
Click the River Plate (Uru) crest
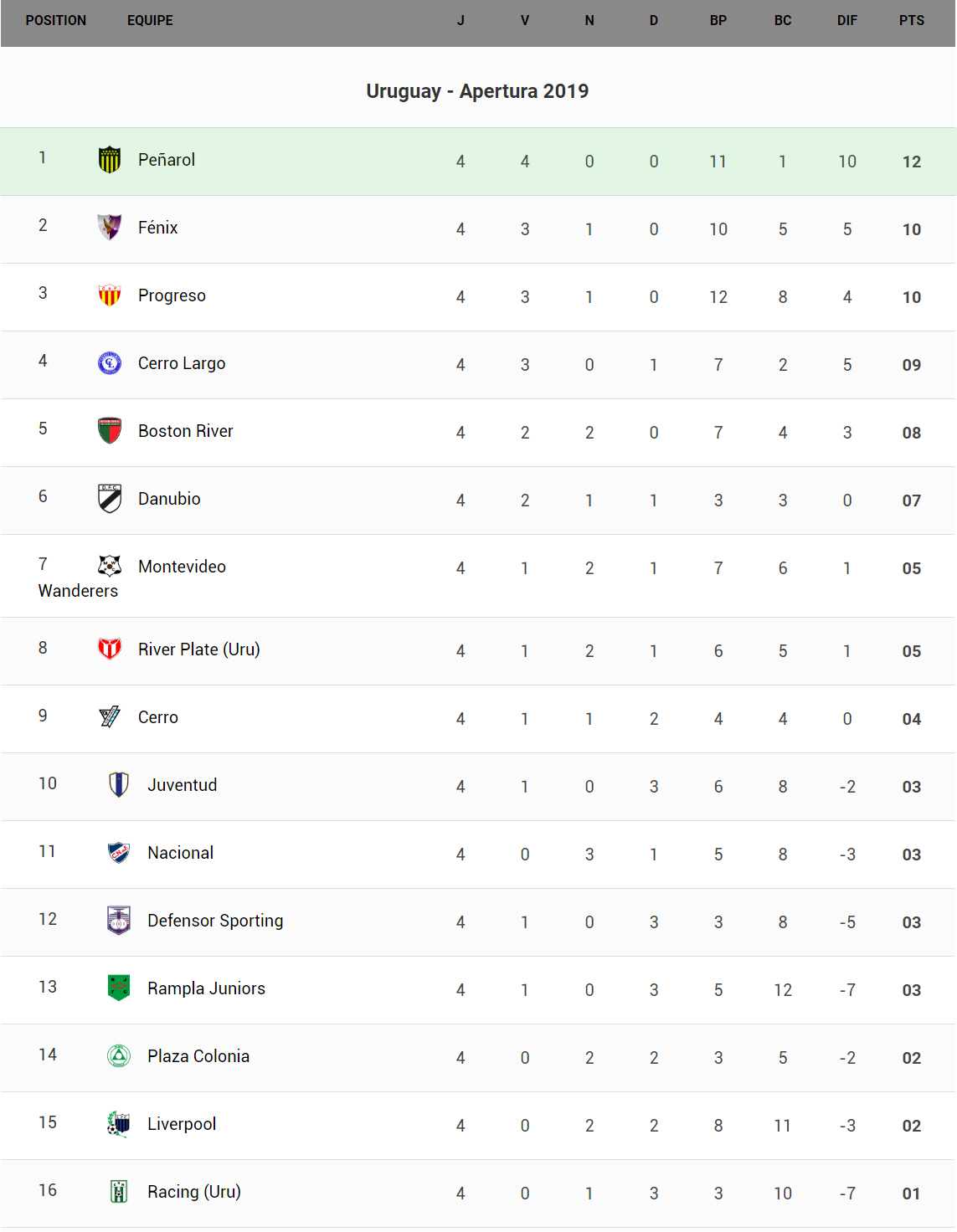110,649
